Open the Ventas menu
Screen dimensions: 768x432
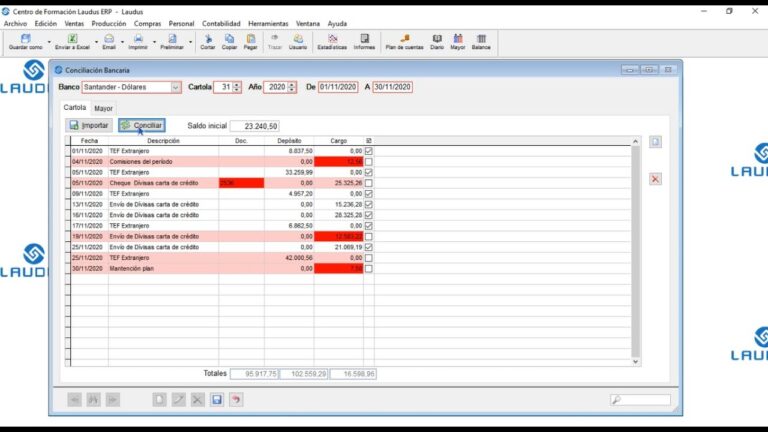(x=74, y=24)
